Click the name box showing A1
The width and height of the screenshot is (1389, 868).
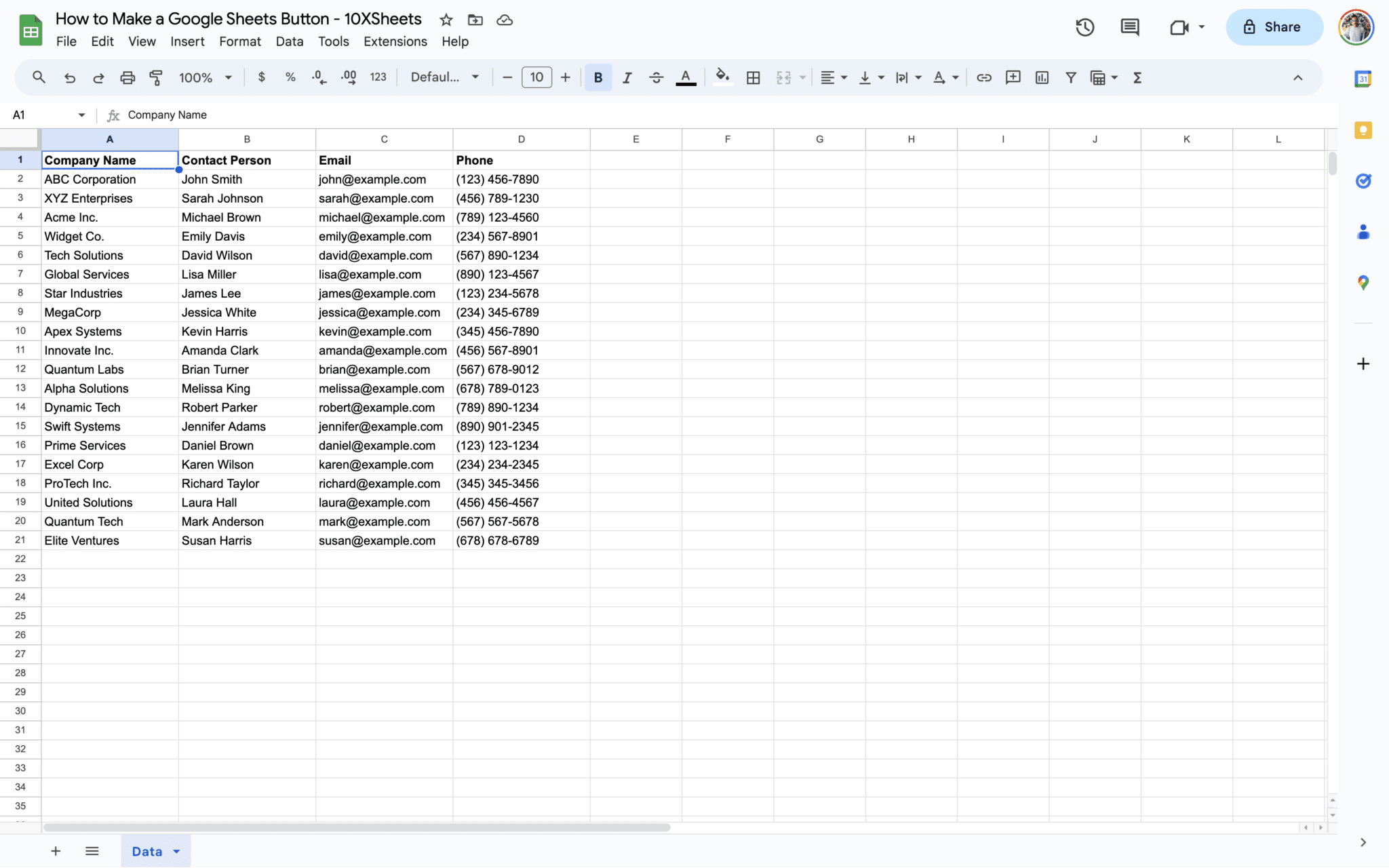47,115
